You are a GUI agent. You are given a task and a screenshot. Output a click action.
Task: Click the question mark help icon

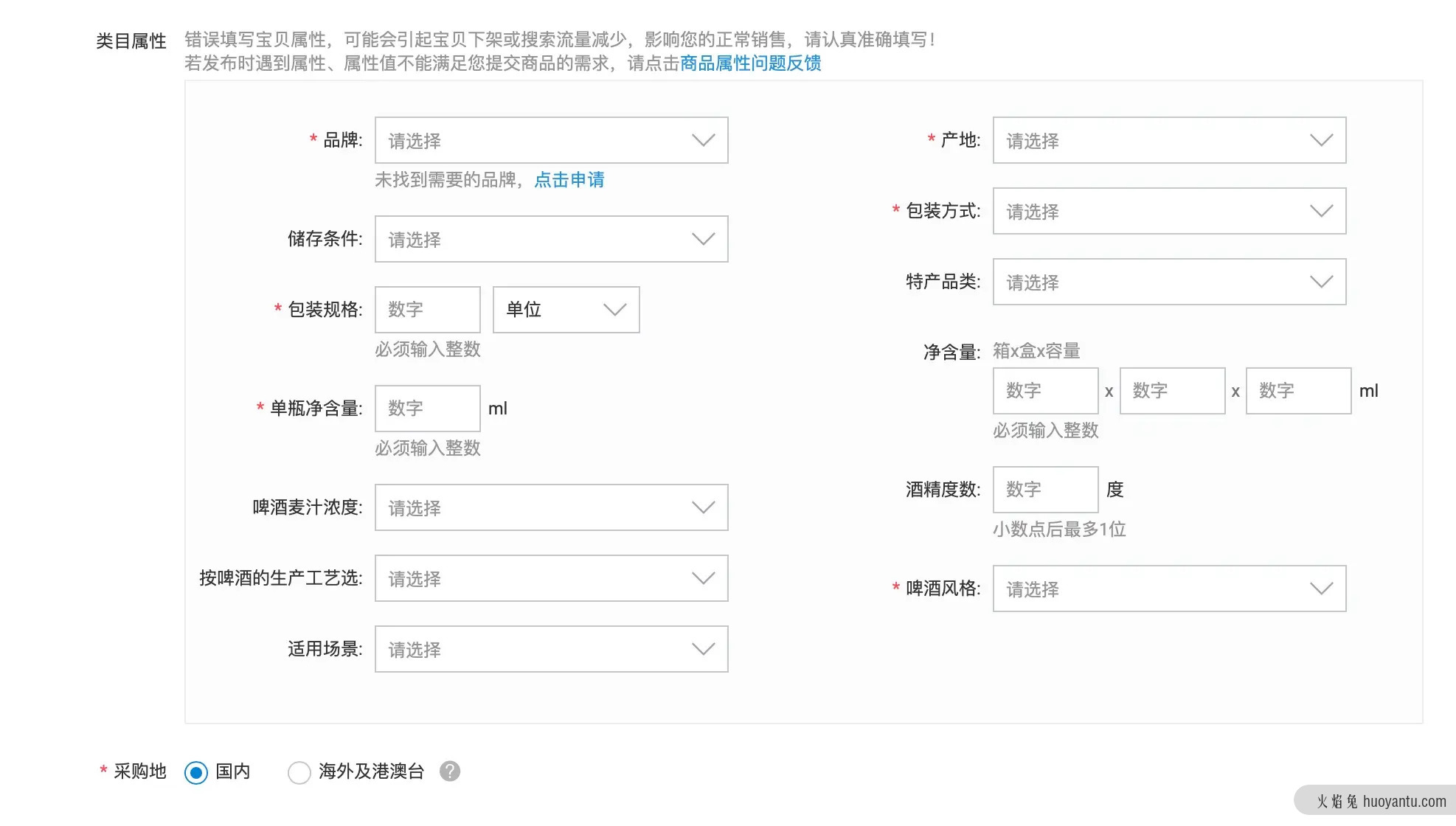click(450, 771)
